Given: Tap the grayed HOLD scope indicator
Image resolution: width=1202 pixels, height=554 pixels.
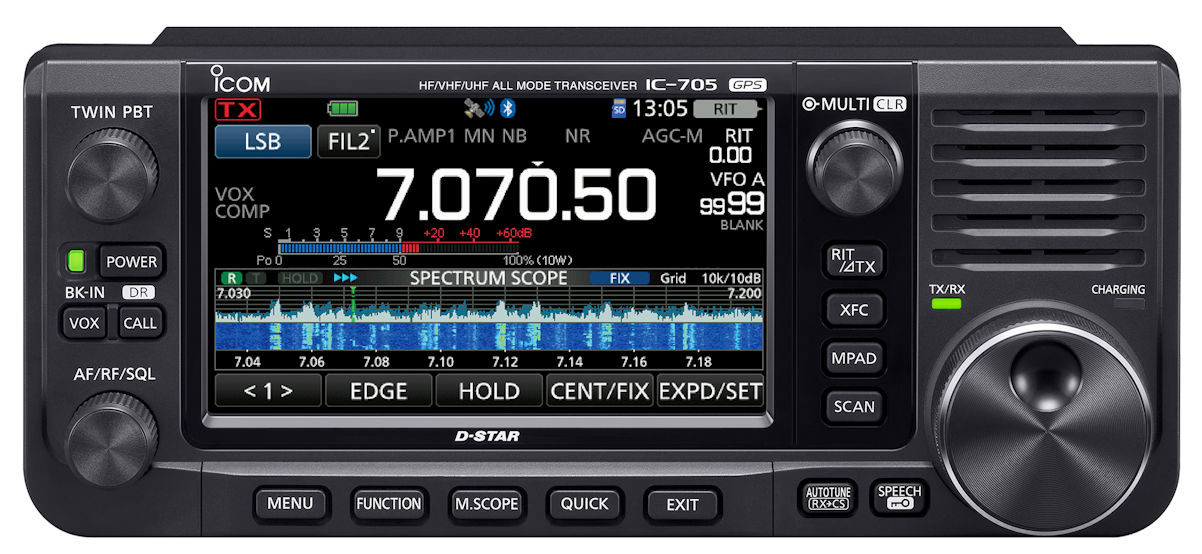Looking at the screenshot, I should coord(299,278).
